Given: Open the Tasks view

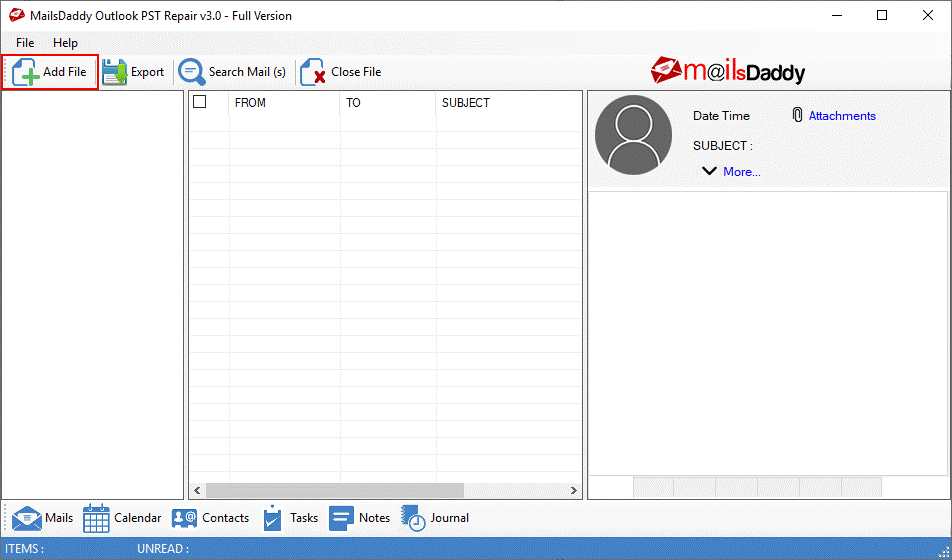Looking at the screenshot, I should 290,518.
